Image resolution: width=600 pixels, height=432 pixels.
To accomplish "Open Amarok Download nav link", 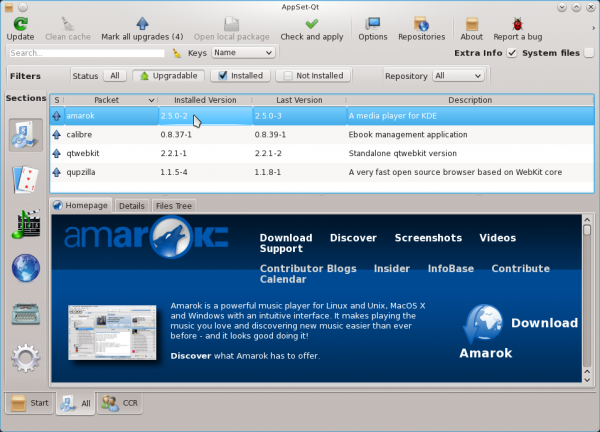I will (286, 238).
